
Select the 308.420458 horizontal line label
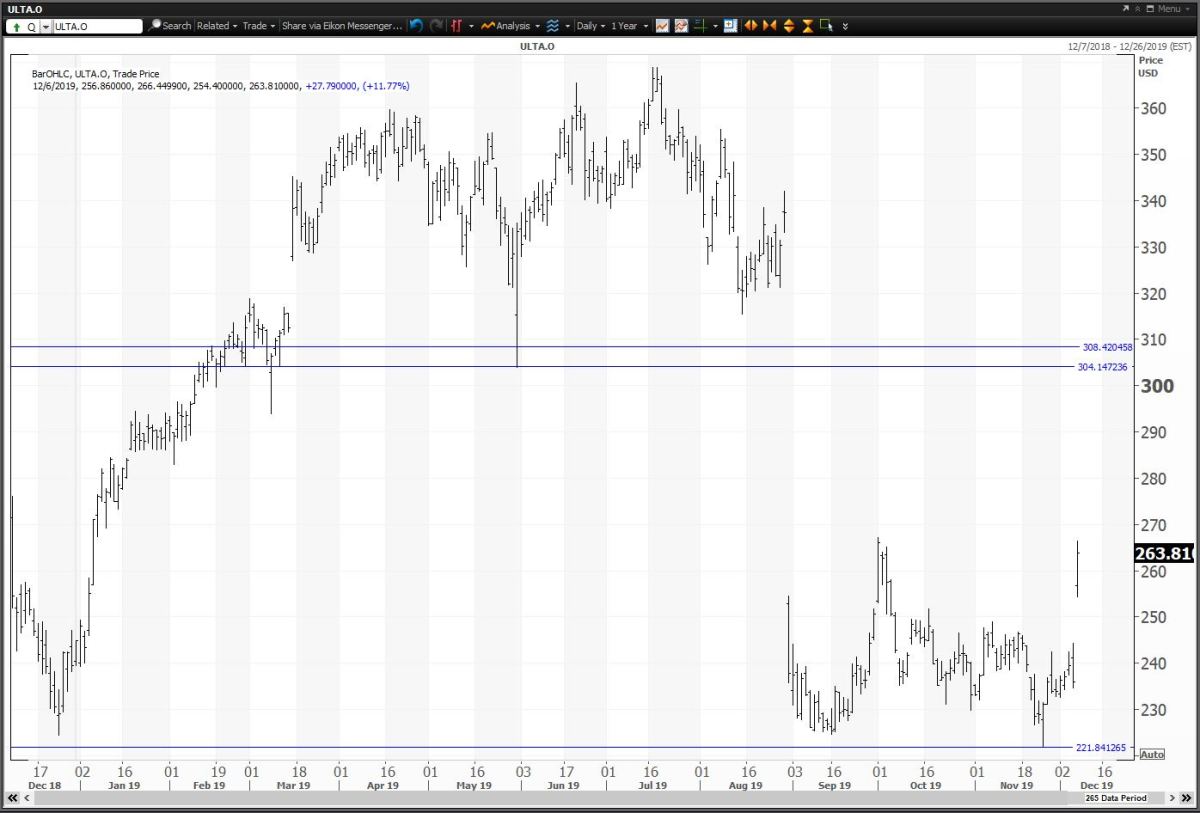pos(1107,347)
